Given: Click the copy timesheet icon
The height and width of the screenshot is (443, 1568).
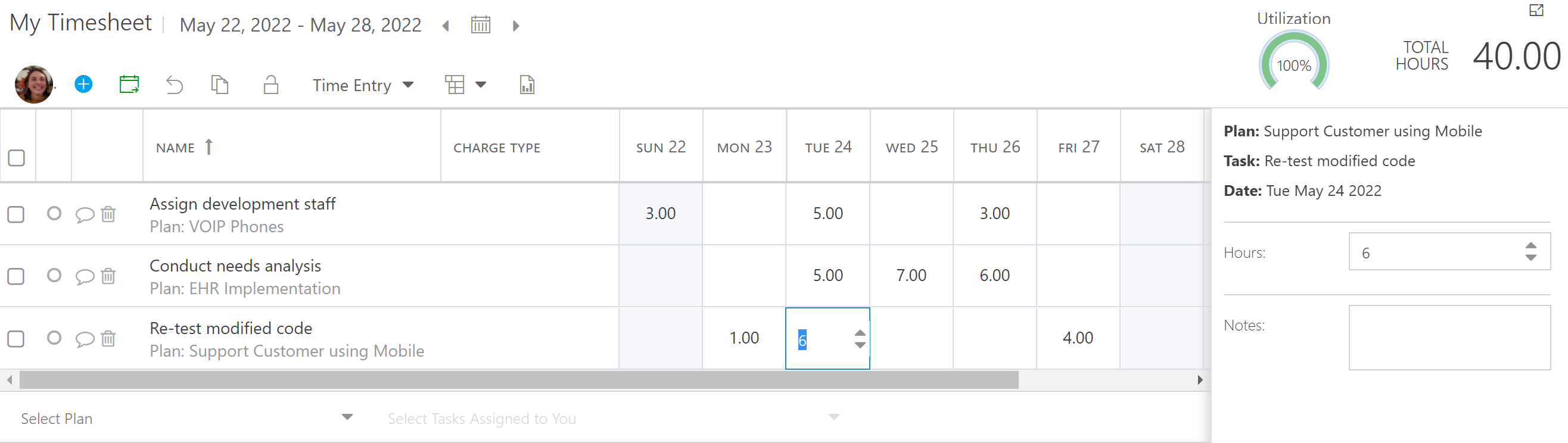Looking at the screenshot, I should point(220,85).
